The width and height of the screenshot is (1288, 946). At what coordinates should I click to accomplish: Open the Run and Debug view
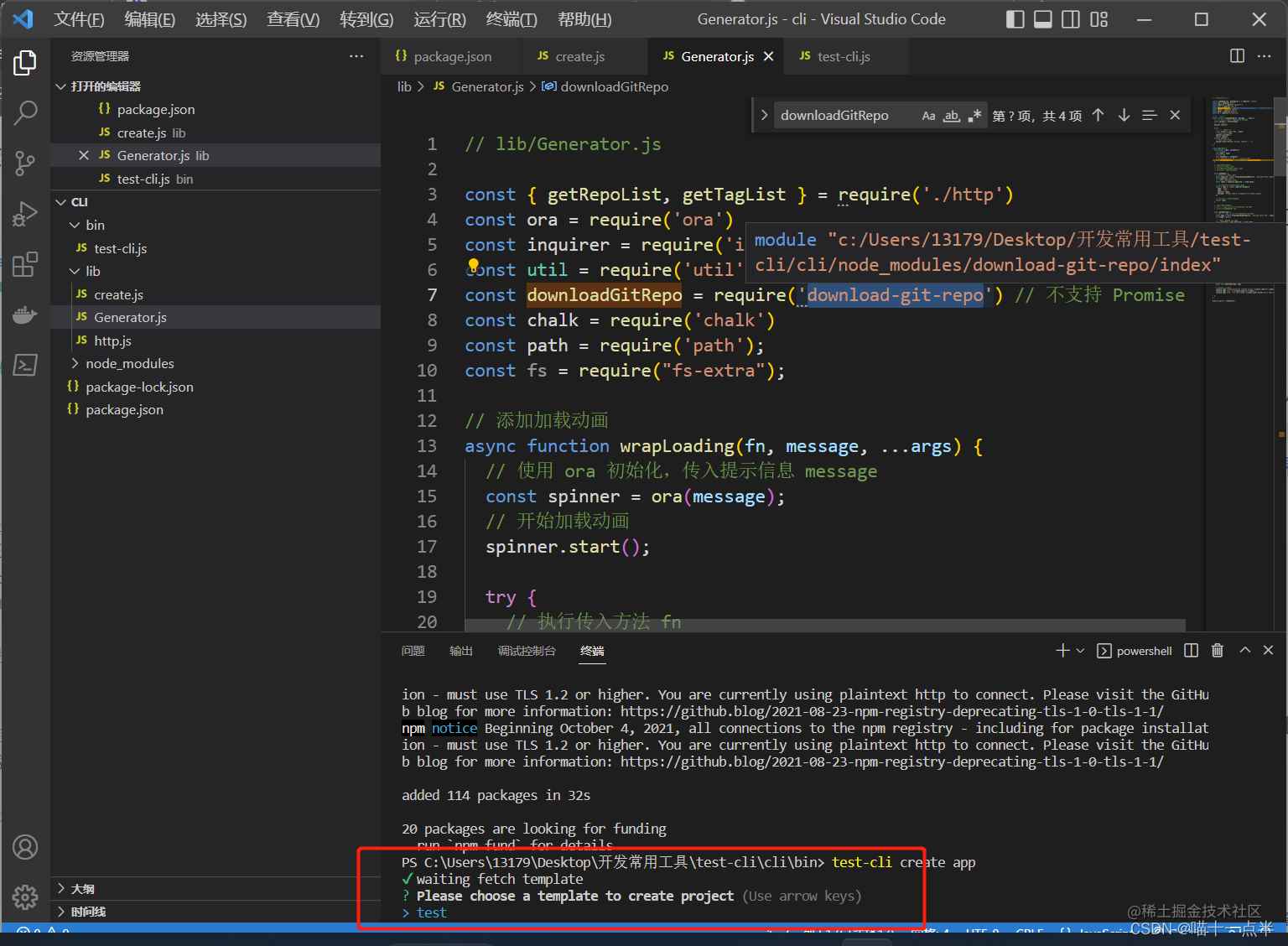coord(25,215)
